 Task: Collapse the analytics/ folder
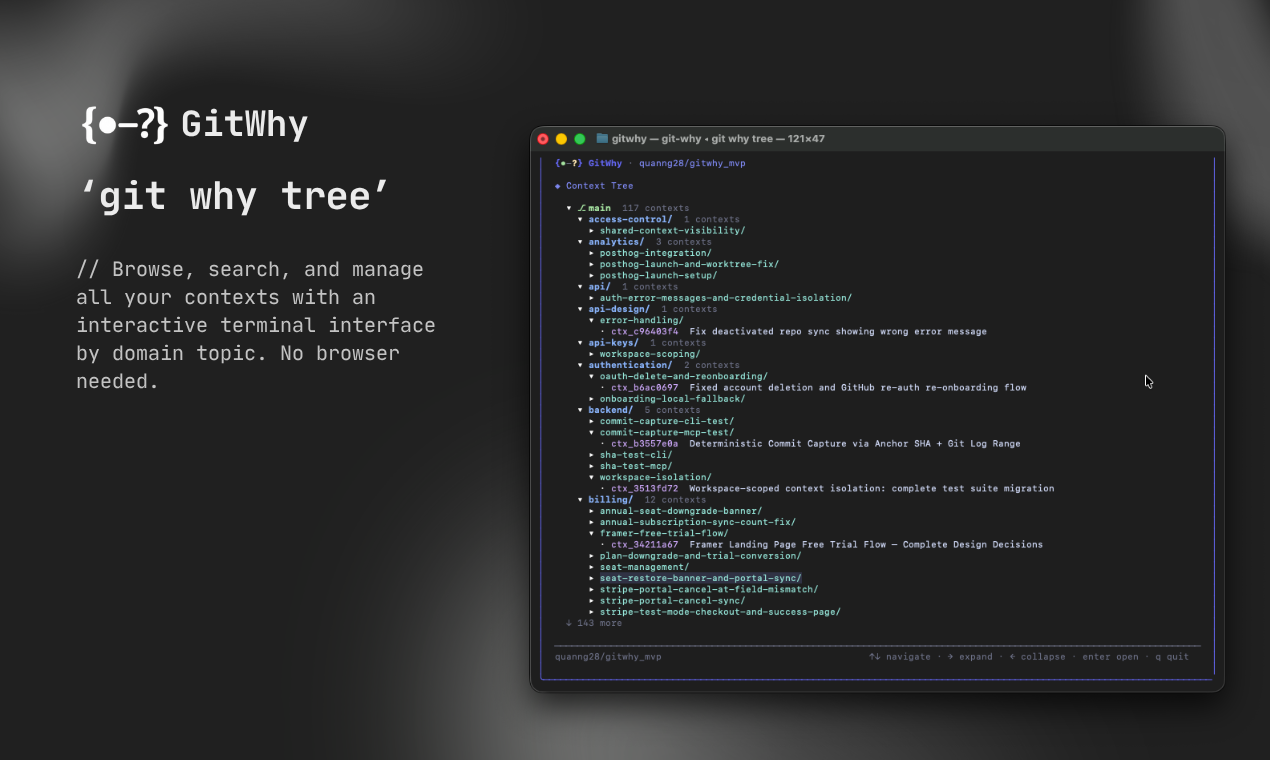[611, 241]
